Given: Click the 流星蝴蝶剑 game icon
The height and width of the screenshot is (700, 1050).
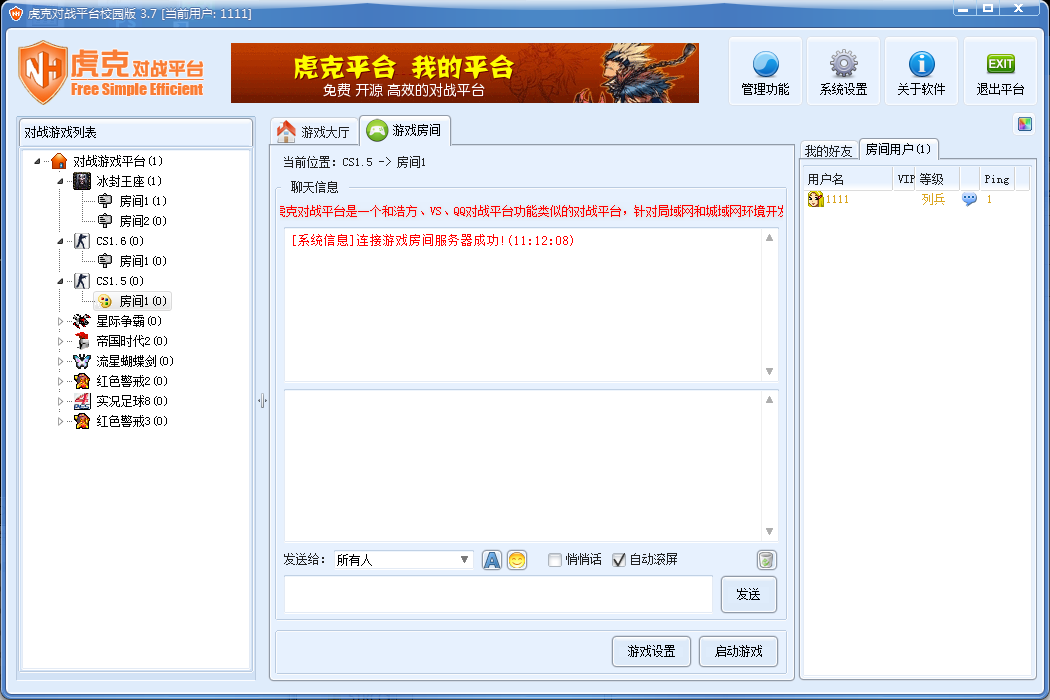Looking at the screenshot, I should click(x=82, y=361).
